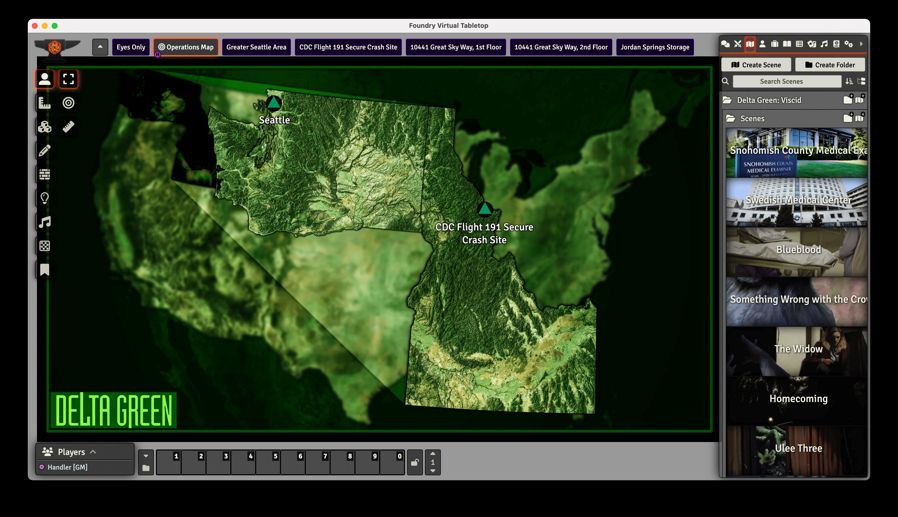Switch to the Combat Encounters sidebar tab
This screenshot has height=517, width=898.
pos(738,44)
